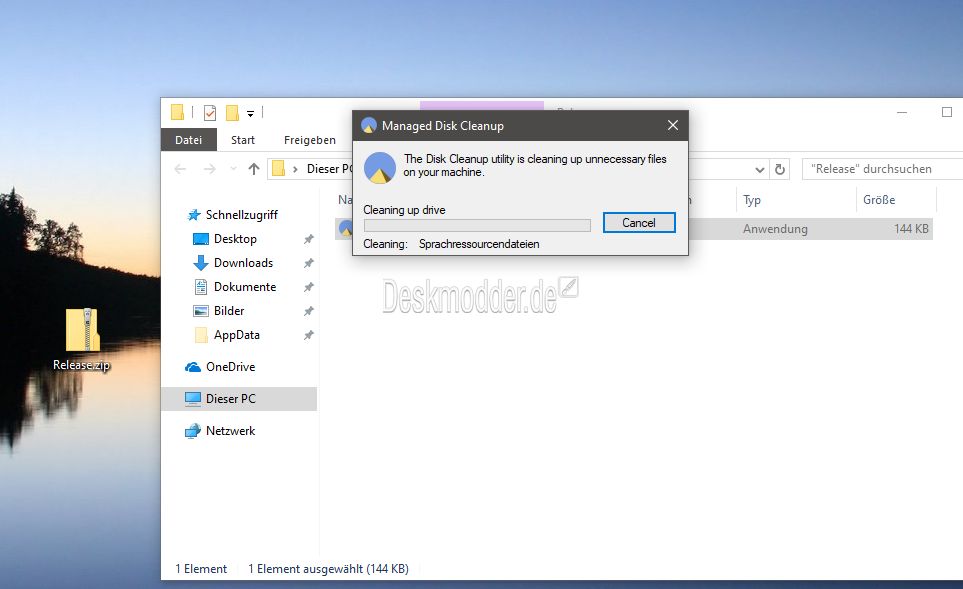
Task: Click the "Release" durchsuchen search field
Action: click(880, 169)
